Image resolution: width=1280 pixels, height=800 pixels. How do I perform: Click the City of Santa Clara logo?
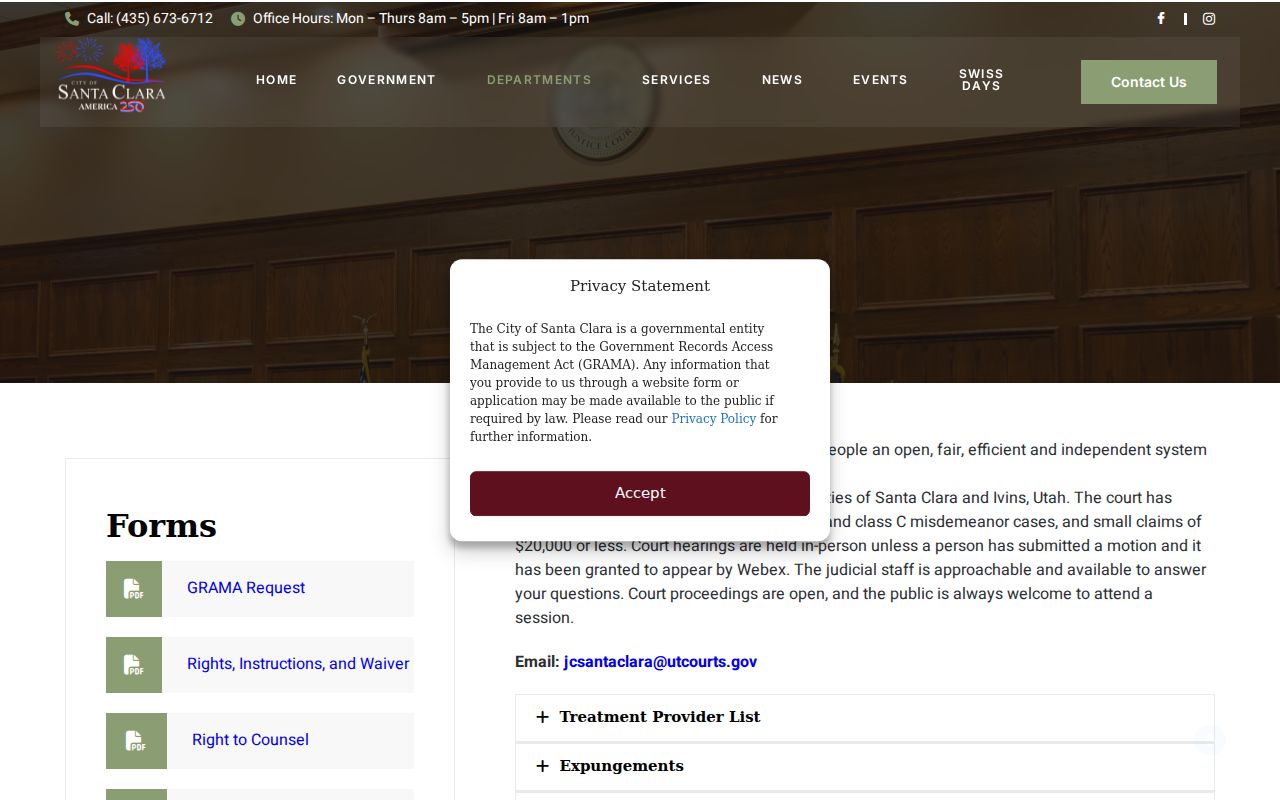[111, 76]
